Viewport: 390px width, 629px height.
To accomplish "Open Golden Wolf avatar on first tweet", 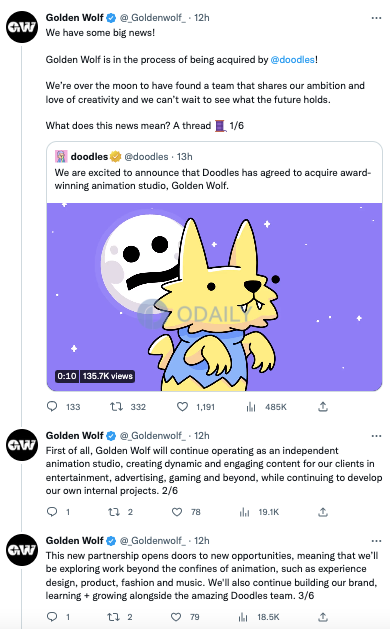I will (22, 27).
